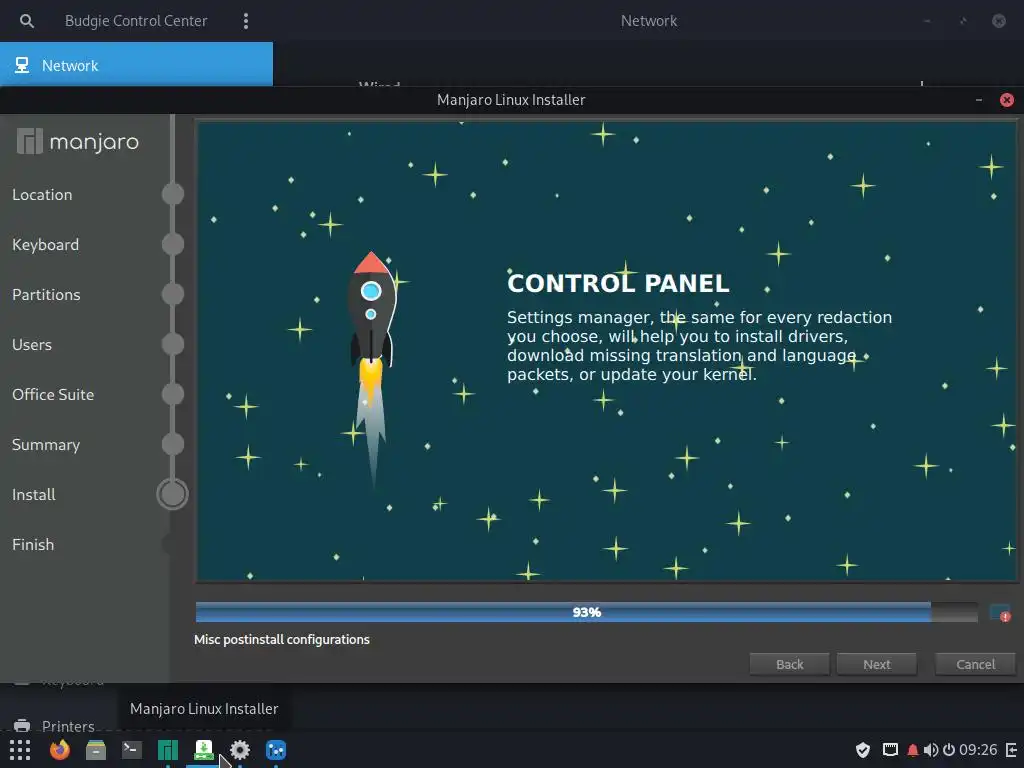Close the Budgie Control Center window
This screenshot has width=1024, height=768.
[999, 21]
